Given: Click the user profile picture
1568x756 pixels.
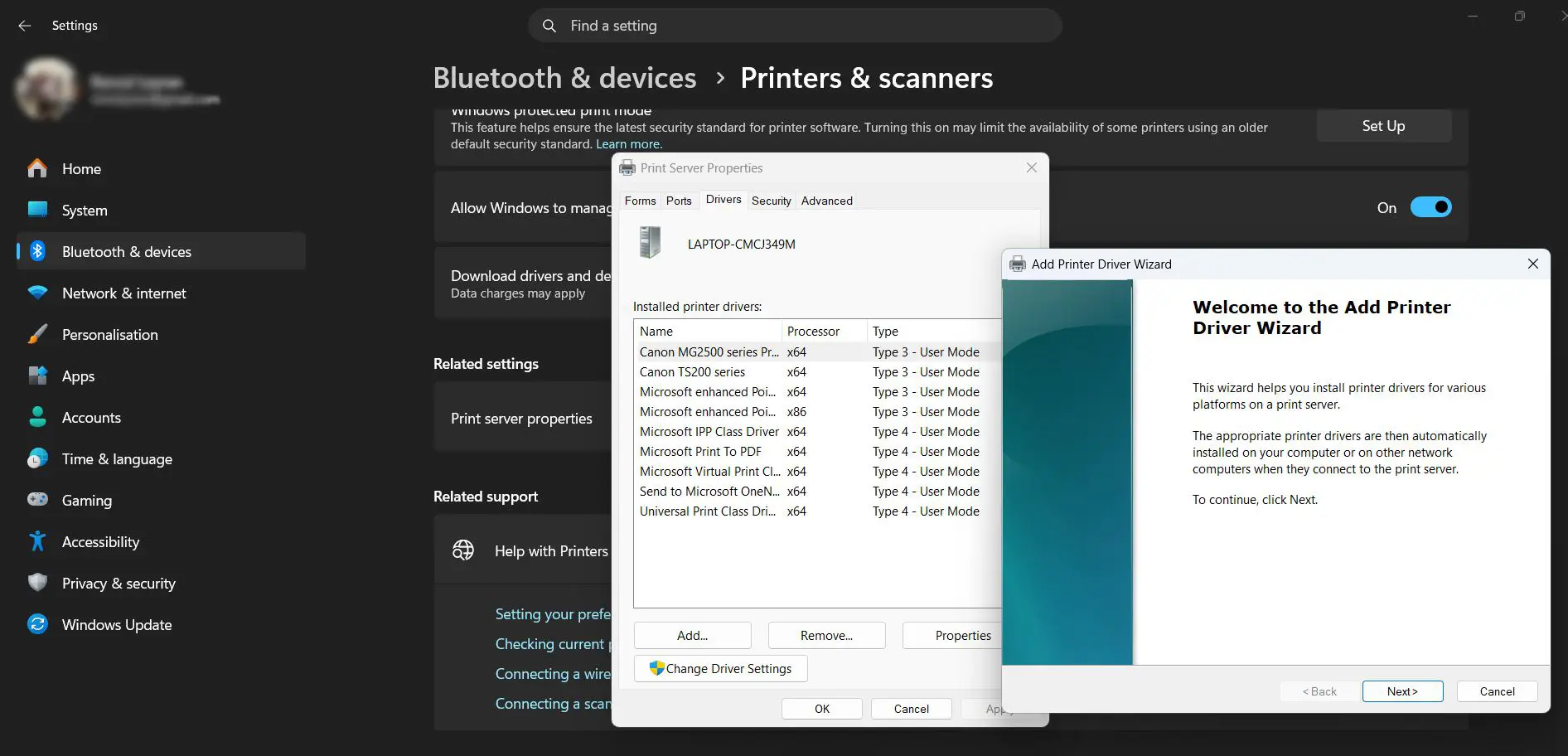Looking at the screenshot, I should click(48, 88).
